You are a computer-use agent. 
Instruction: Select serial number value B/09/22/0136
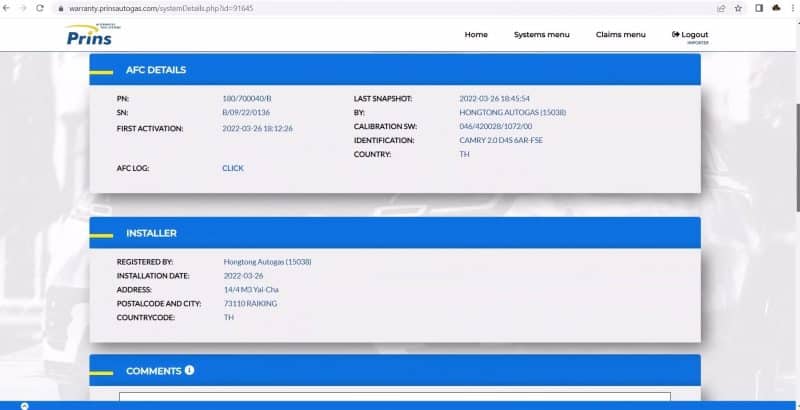pos(246,112)
